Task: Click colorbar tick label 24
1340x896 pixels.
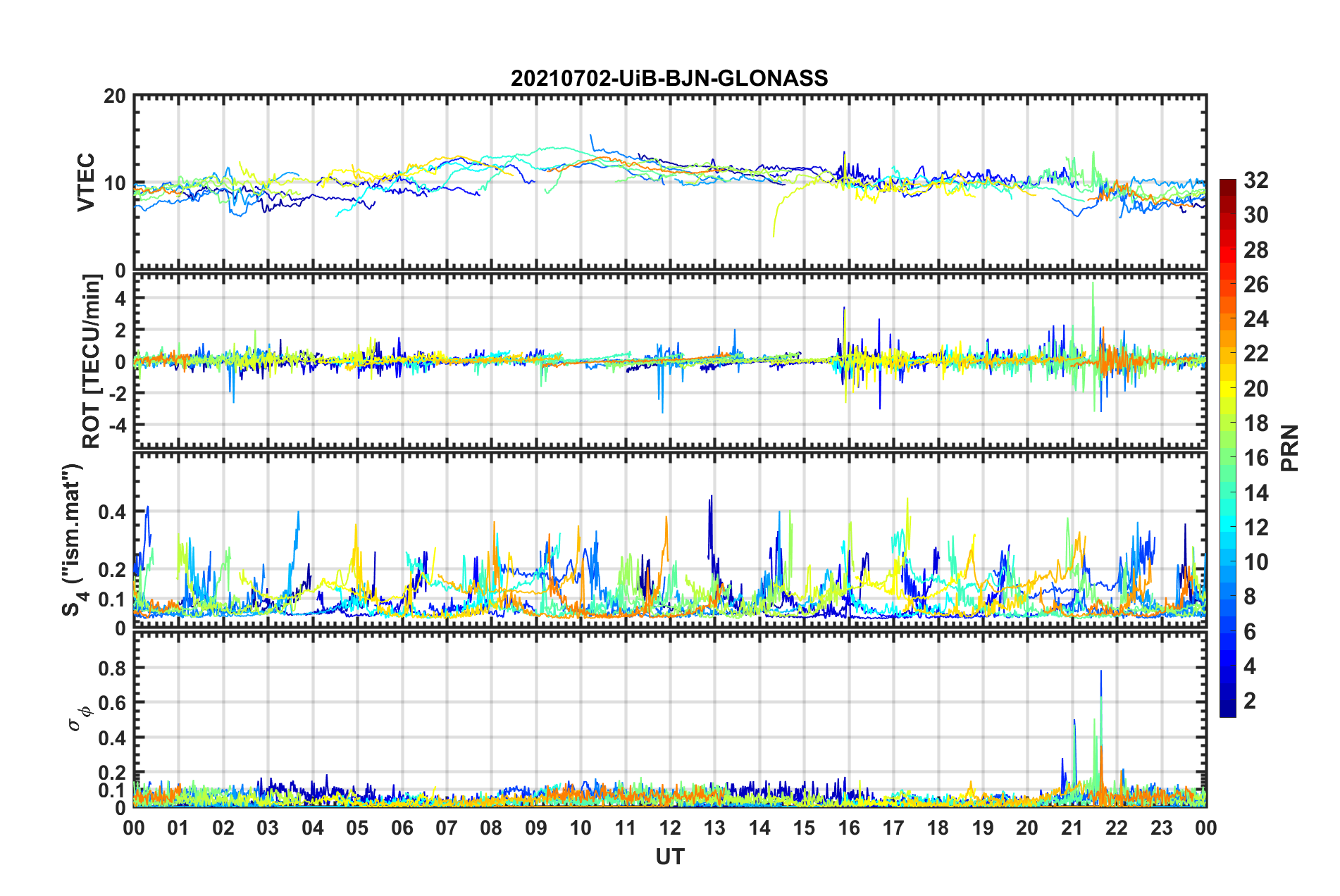Action: (1255, 319)
